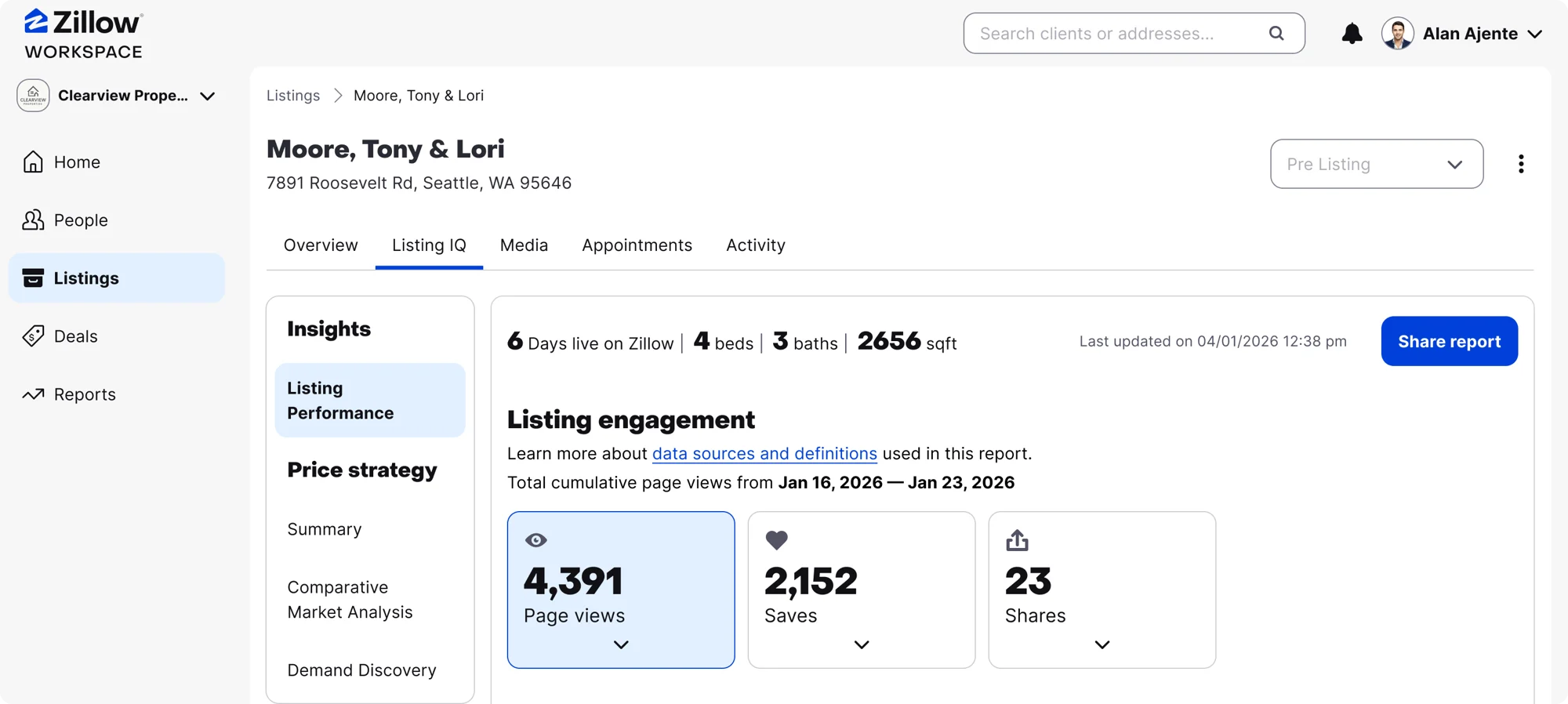The width and height of the screenshot is (1568, 704).
Task: Expand the Saves card chevron
Action: click(x=862, y=644)
